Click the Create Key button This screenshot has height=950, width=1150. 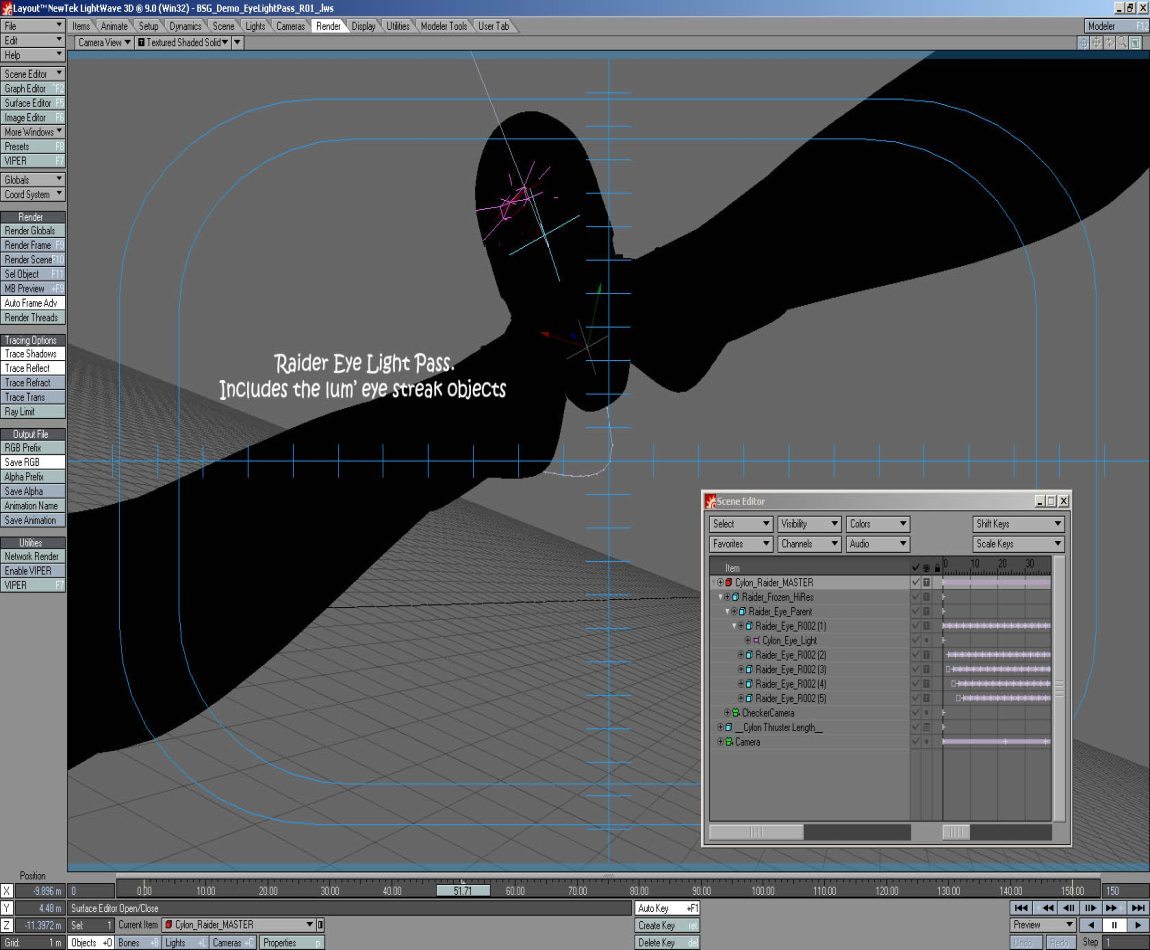click(667, 926)
